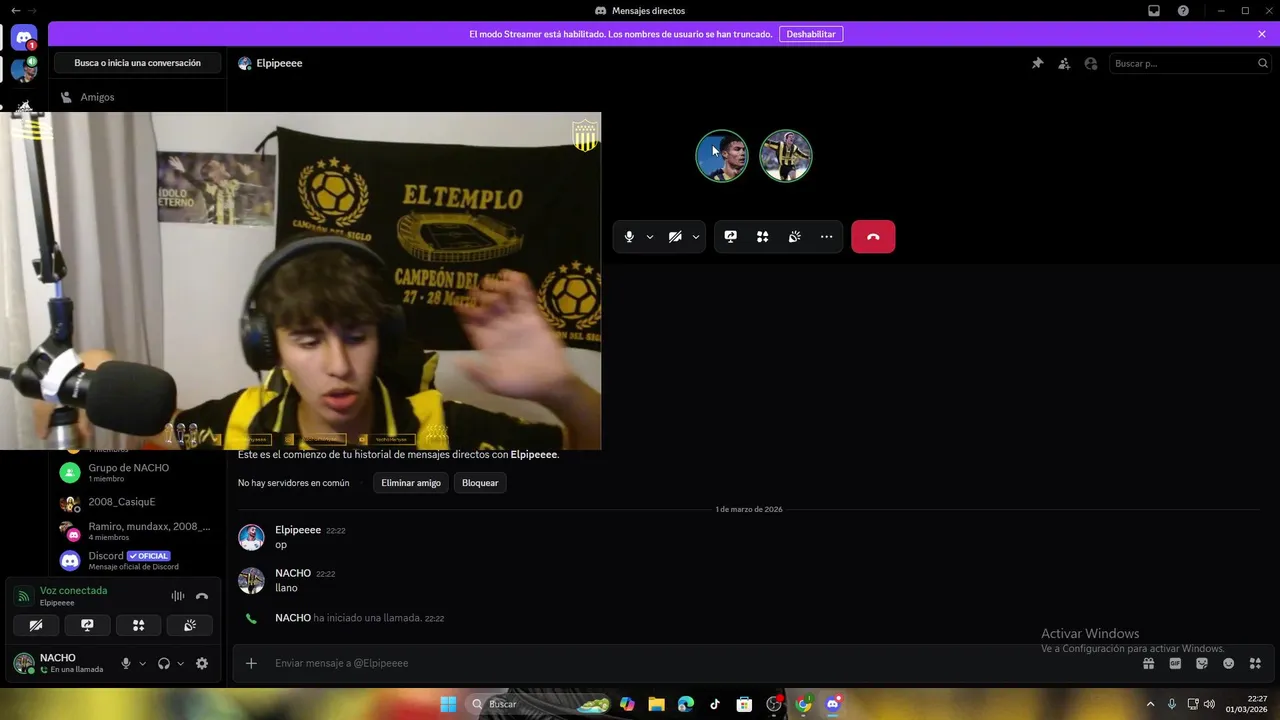The image size is (1280, 720).
Task: Open the server icon below Discord home
Action: 24,71
